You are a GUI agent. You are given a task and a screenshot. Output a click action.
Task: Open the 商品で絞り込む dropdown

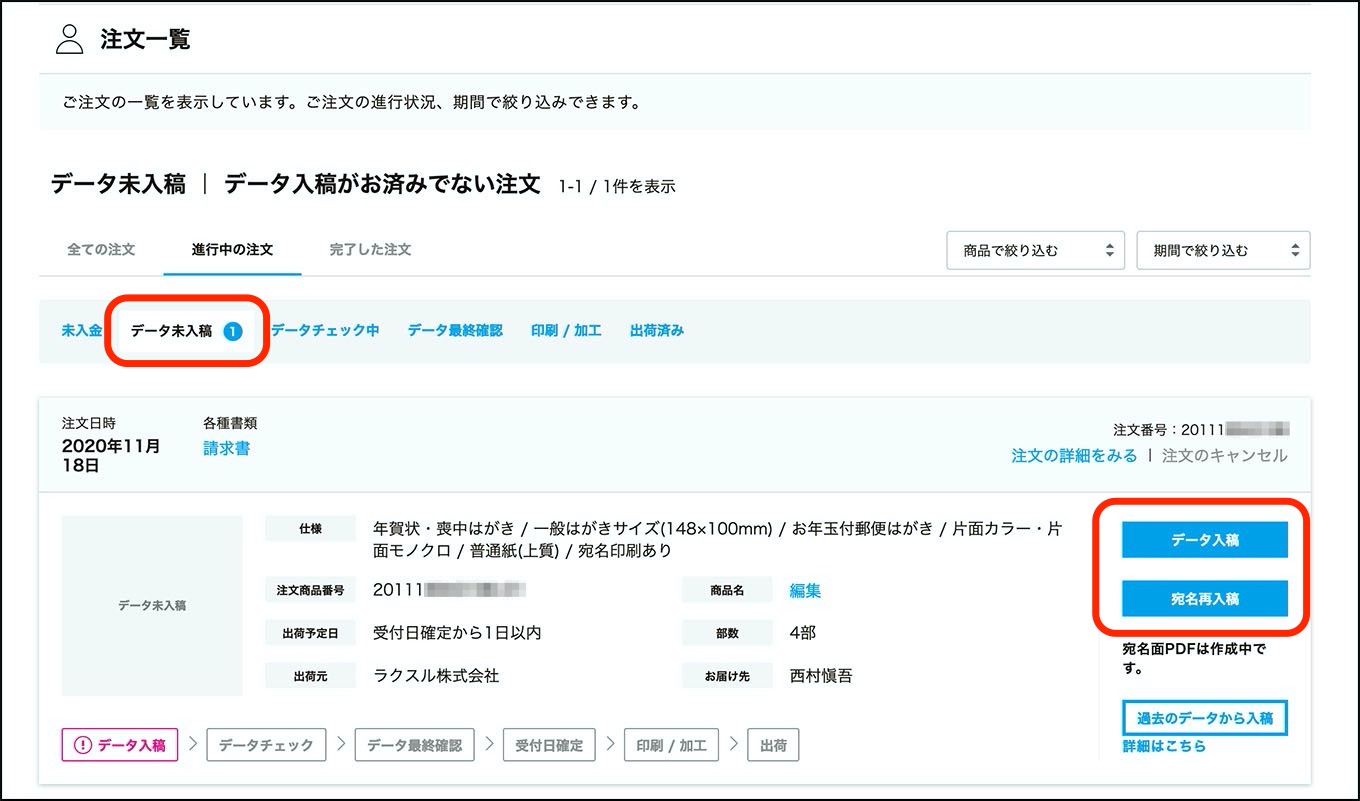pos(1035,251)
